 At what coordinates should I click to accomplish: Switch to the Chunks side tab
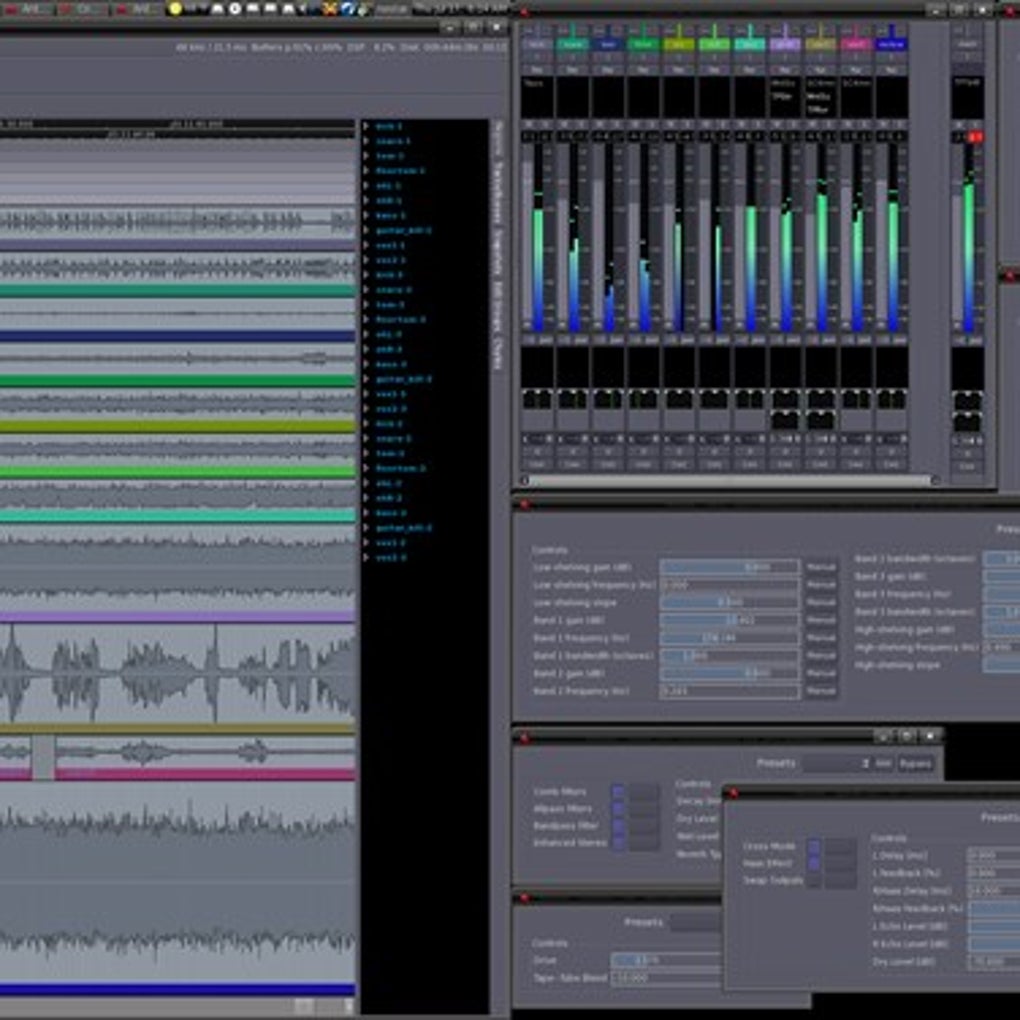pos(497,352)
